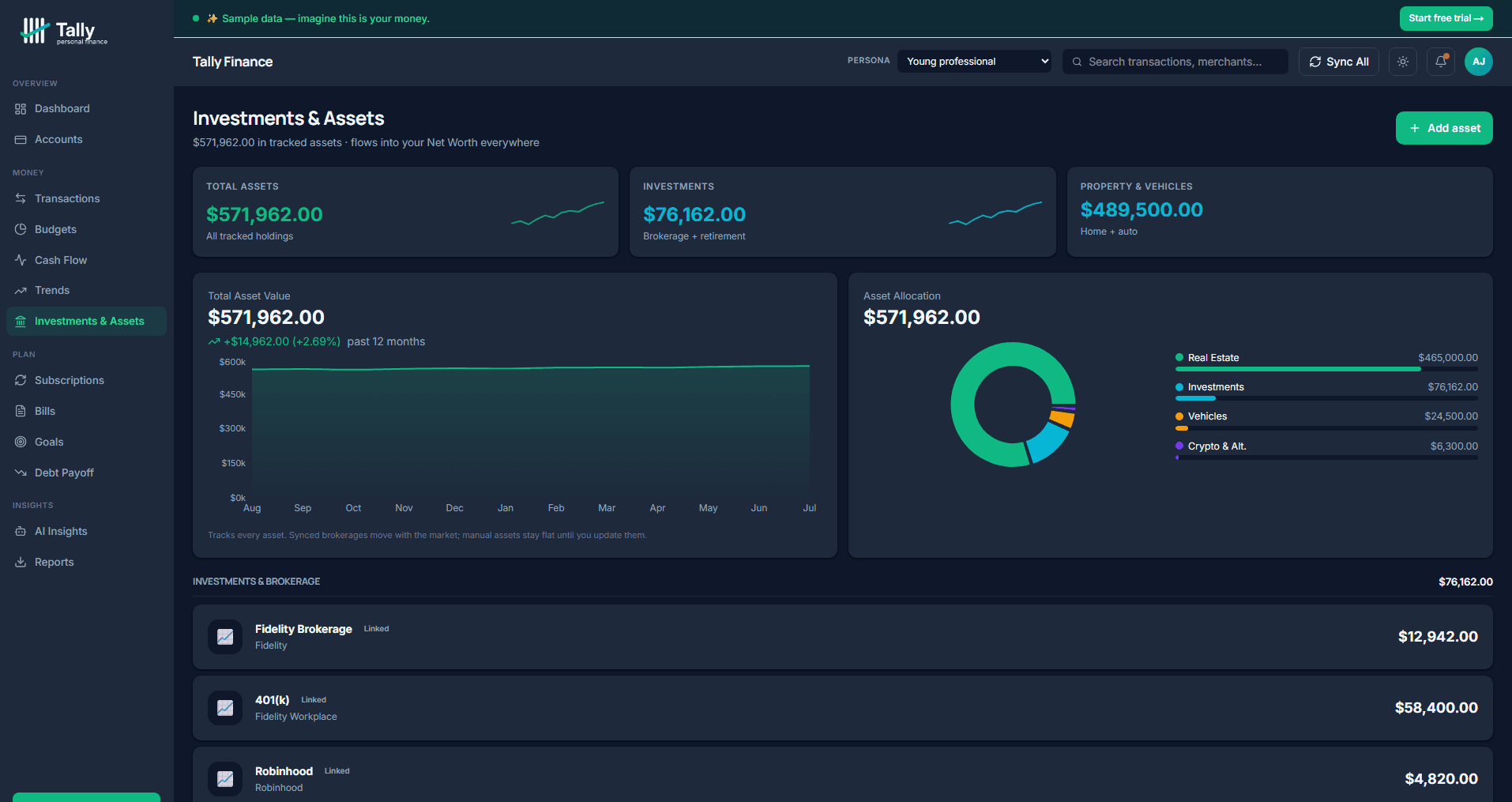Click the Investments & Assets bank icon
This screenshot has width=1512, height=802.
(21, 321)
